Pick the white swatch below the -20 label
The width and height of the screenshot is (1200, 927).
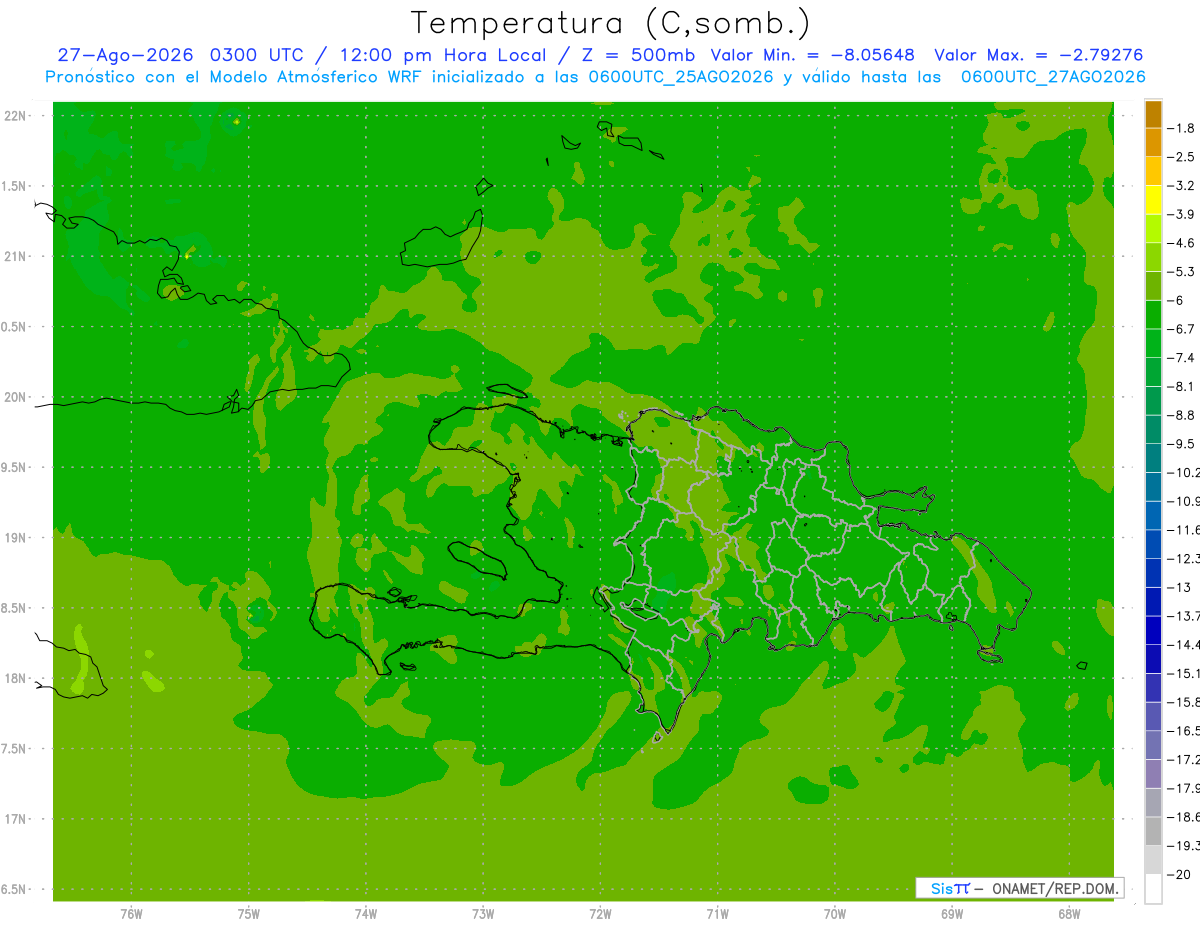coord(1153,888)
